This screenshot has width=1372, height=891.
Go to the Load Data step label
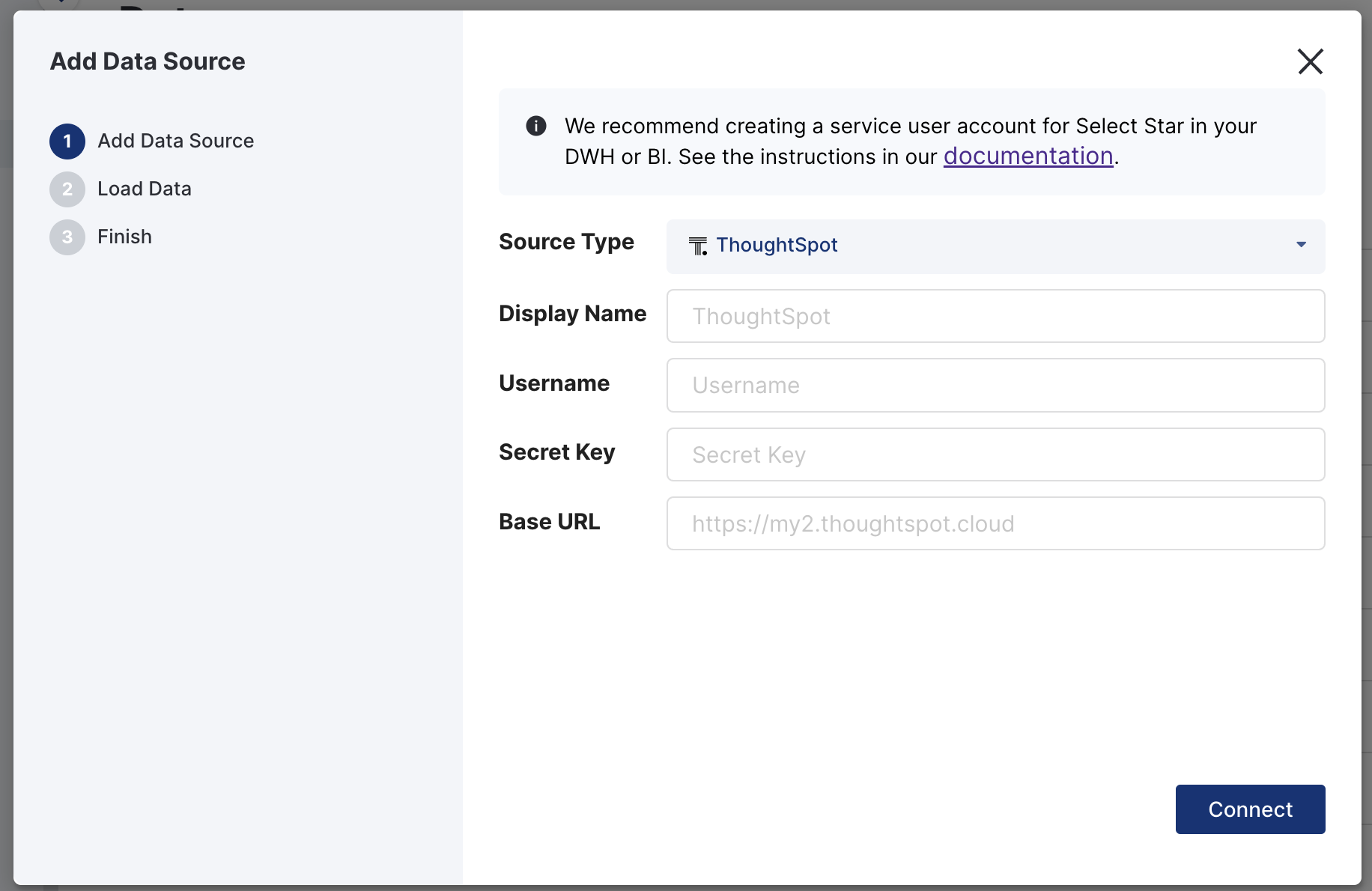pos(145,189)
